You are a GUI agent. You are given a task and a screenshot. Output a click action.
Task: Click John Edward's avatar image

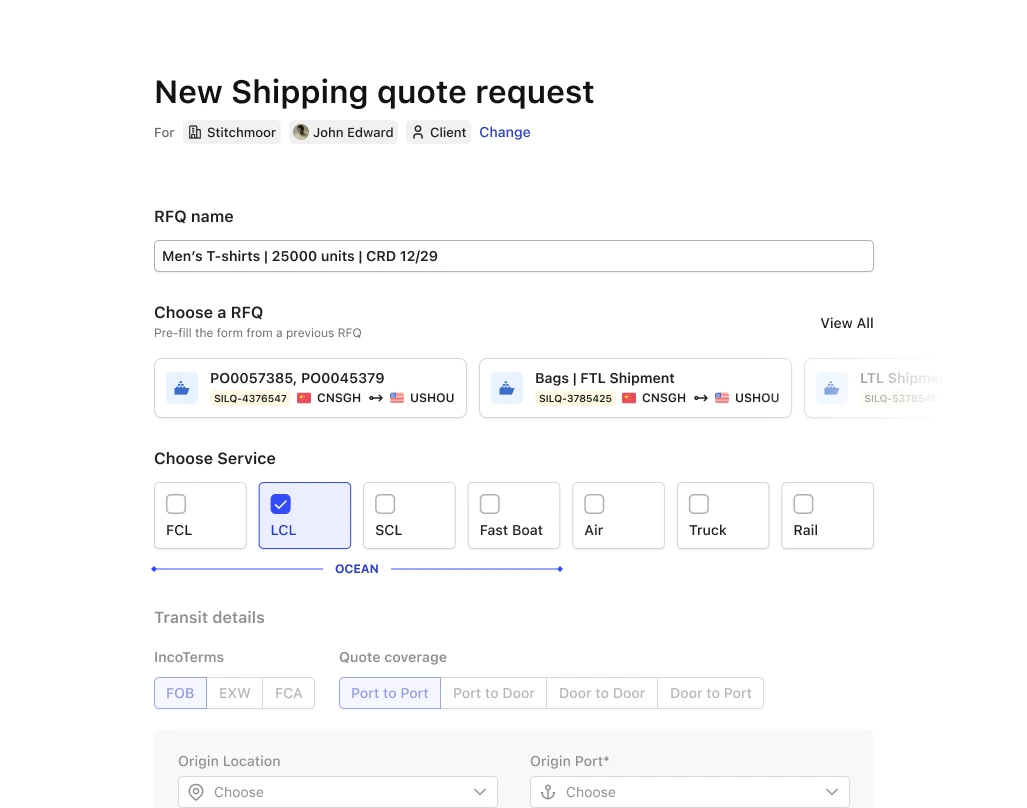coord(301,131)
